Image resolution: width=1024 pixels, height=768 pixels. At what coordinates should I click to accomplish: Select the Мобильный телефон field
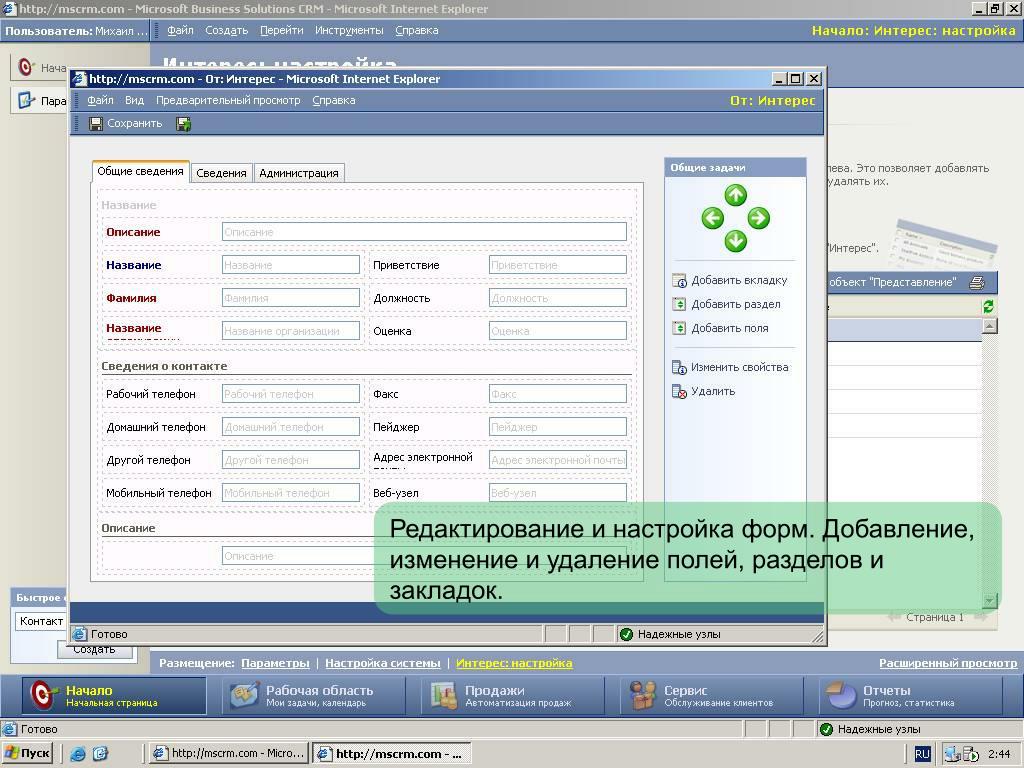291,493
